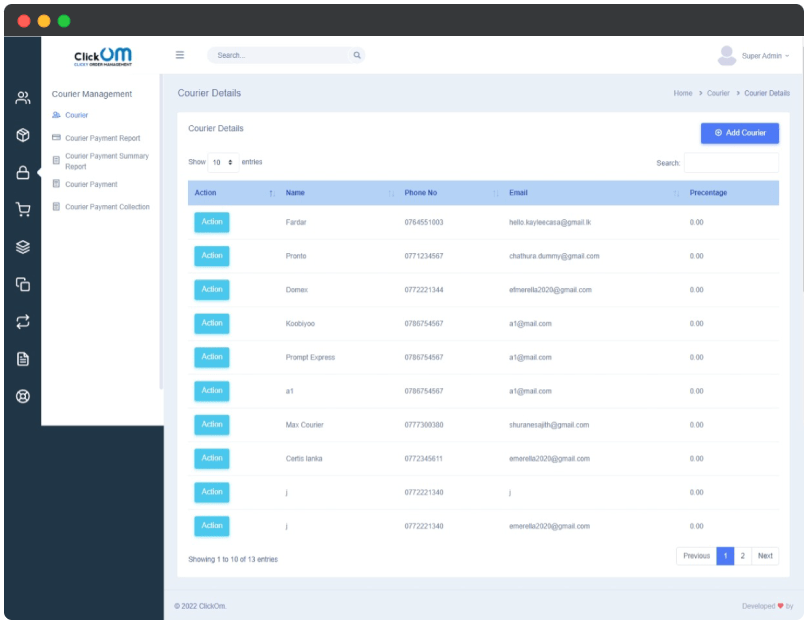The height and width of the screenshot is (624, 808).
Task: Open the package box icon in sidebar
Action: (23, 135)
